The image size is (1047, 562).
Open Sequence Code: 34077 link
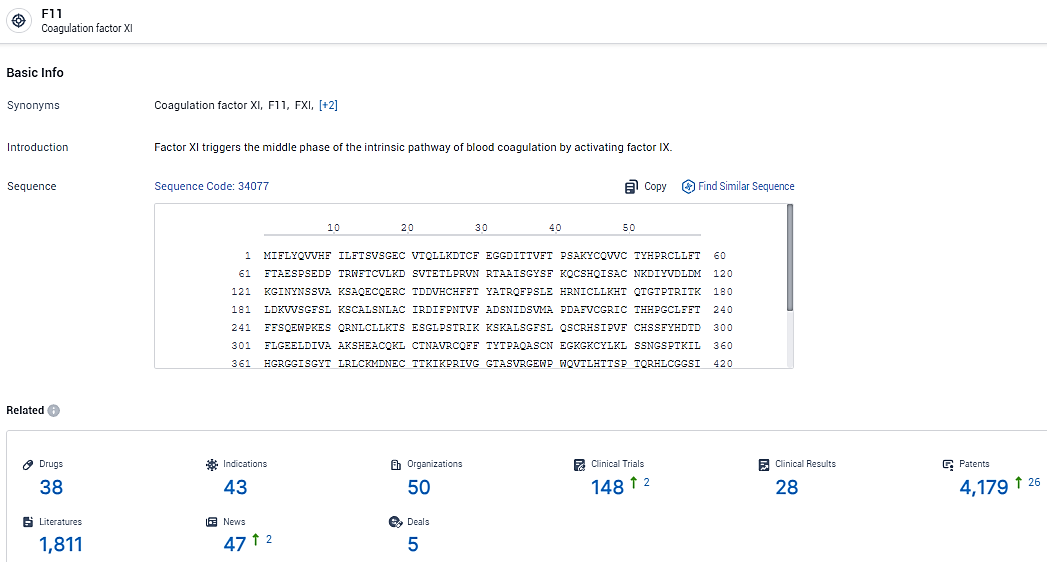(x=211, y=186)
